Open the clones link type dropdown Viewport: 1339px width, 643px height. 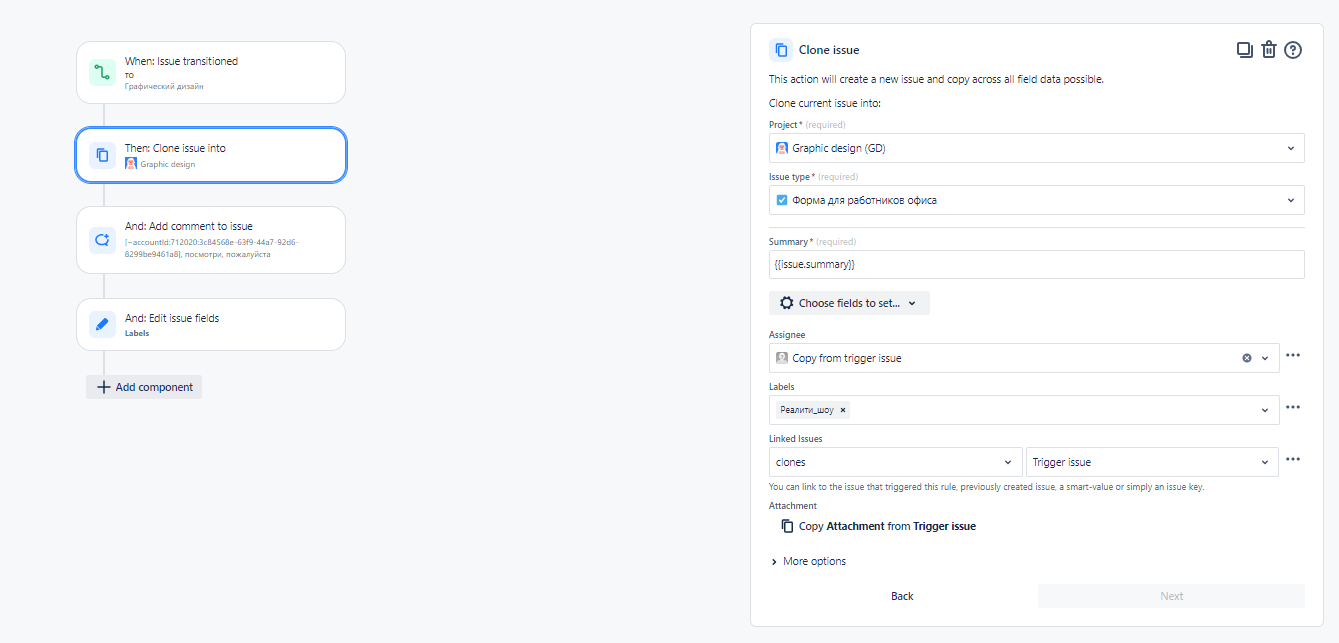point(896,462)
